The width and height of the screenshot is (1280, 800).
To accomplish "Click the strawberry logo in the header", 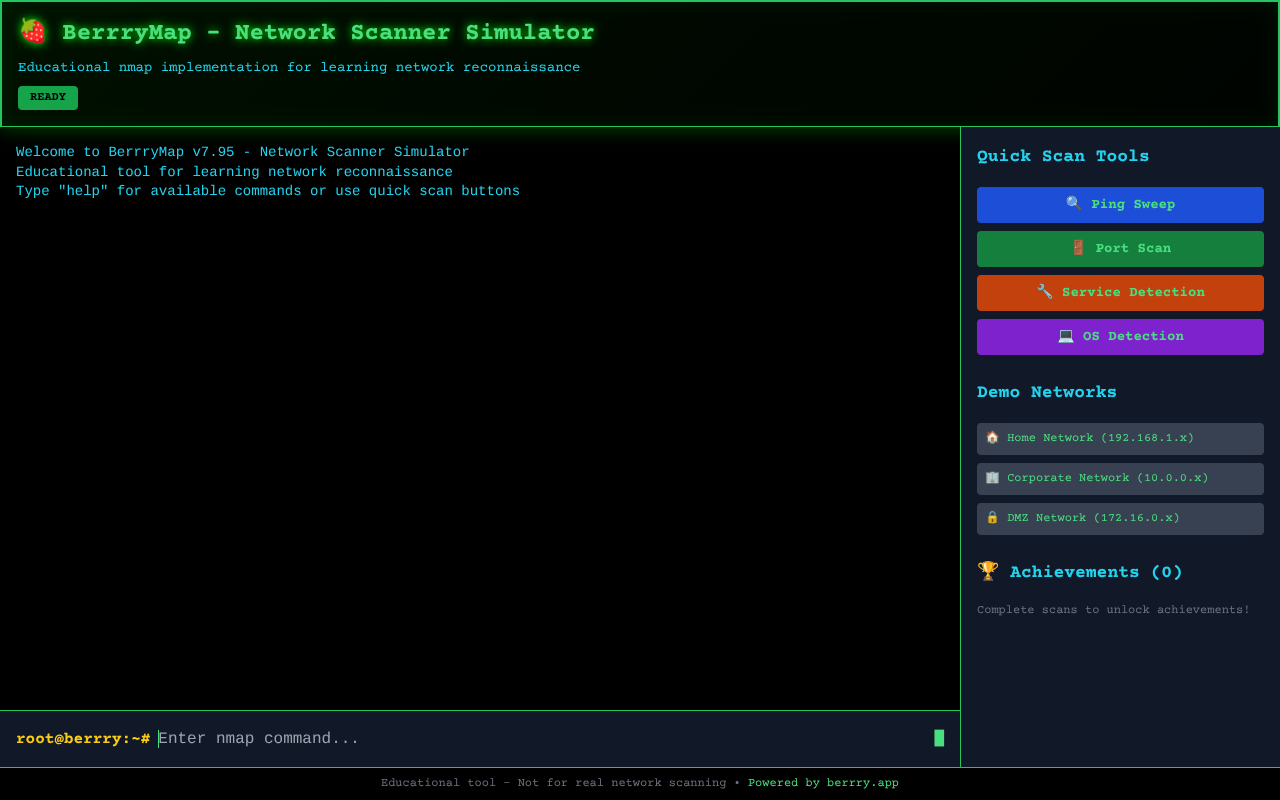I will (33, 30).
